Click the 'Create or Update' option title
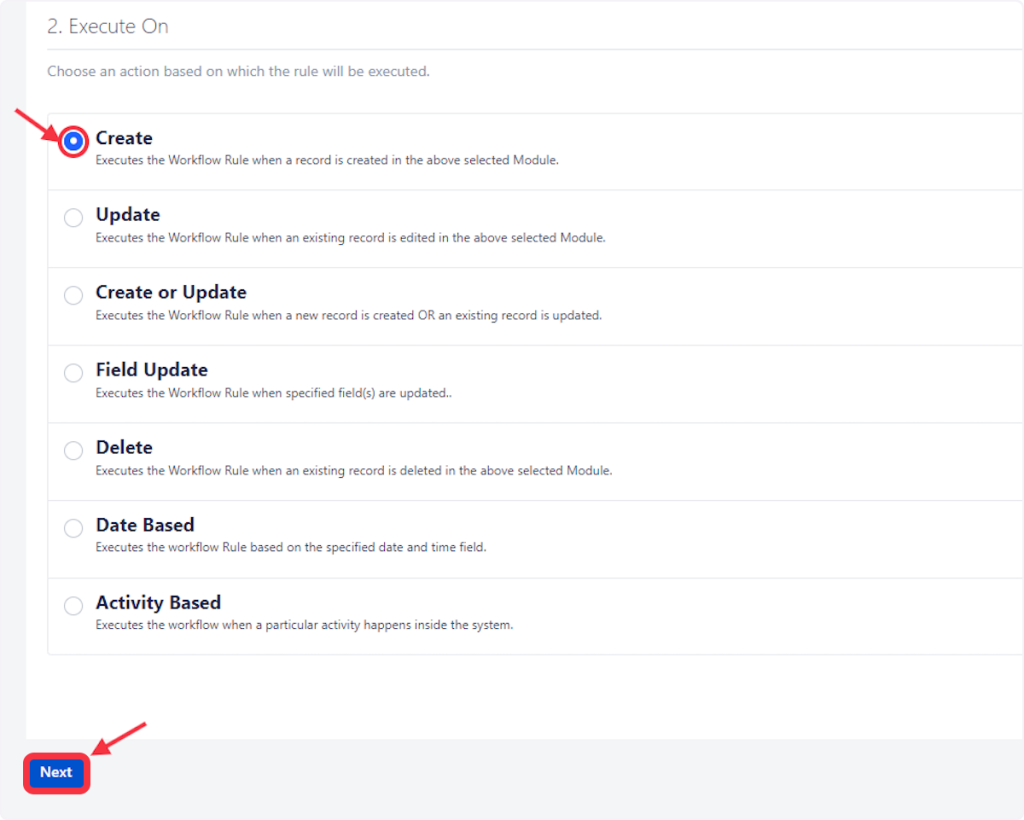Viewport: 1024px width, 820px height. [171, 292]
